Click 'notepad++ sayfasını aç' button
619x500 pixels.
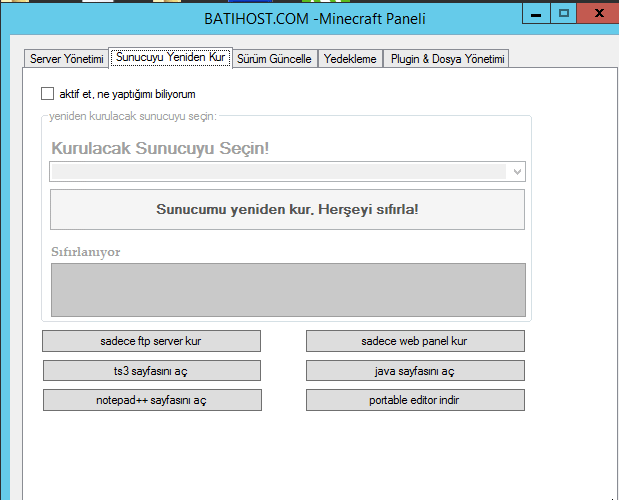click(x=151, y=400)
